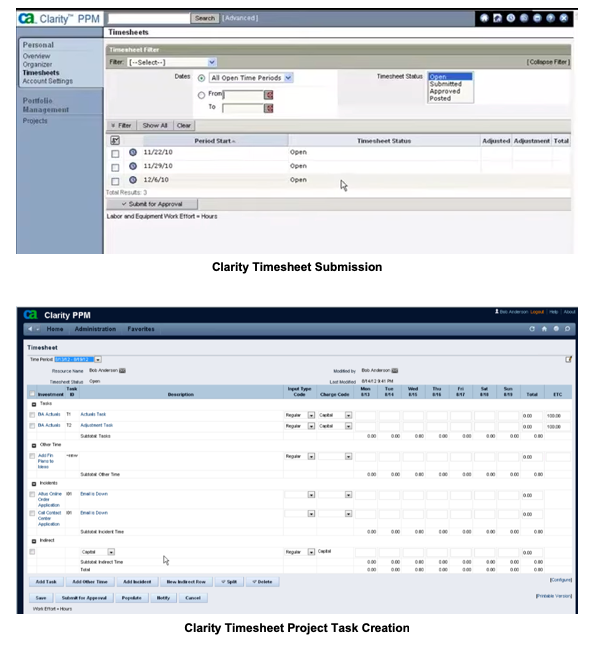
Task: Check the box for period 11/29/10
Action: pos(115,168)
